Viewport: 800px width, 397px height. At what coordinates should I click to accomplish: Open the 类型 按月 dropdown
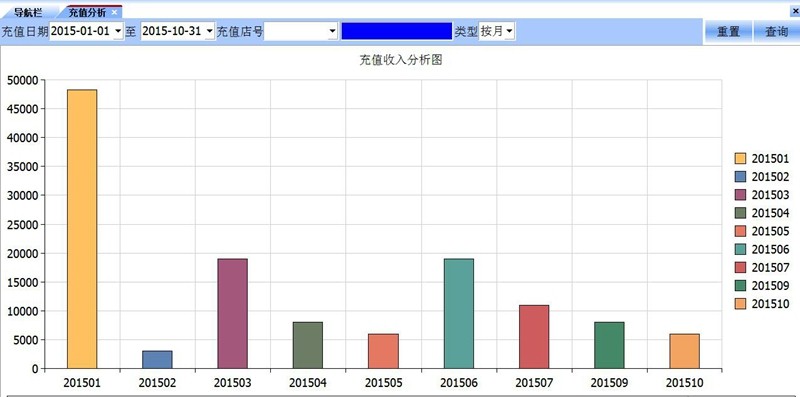coord(509,32)
